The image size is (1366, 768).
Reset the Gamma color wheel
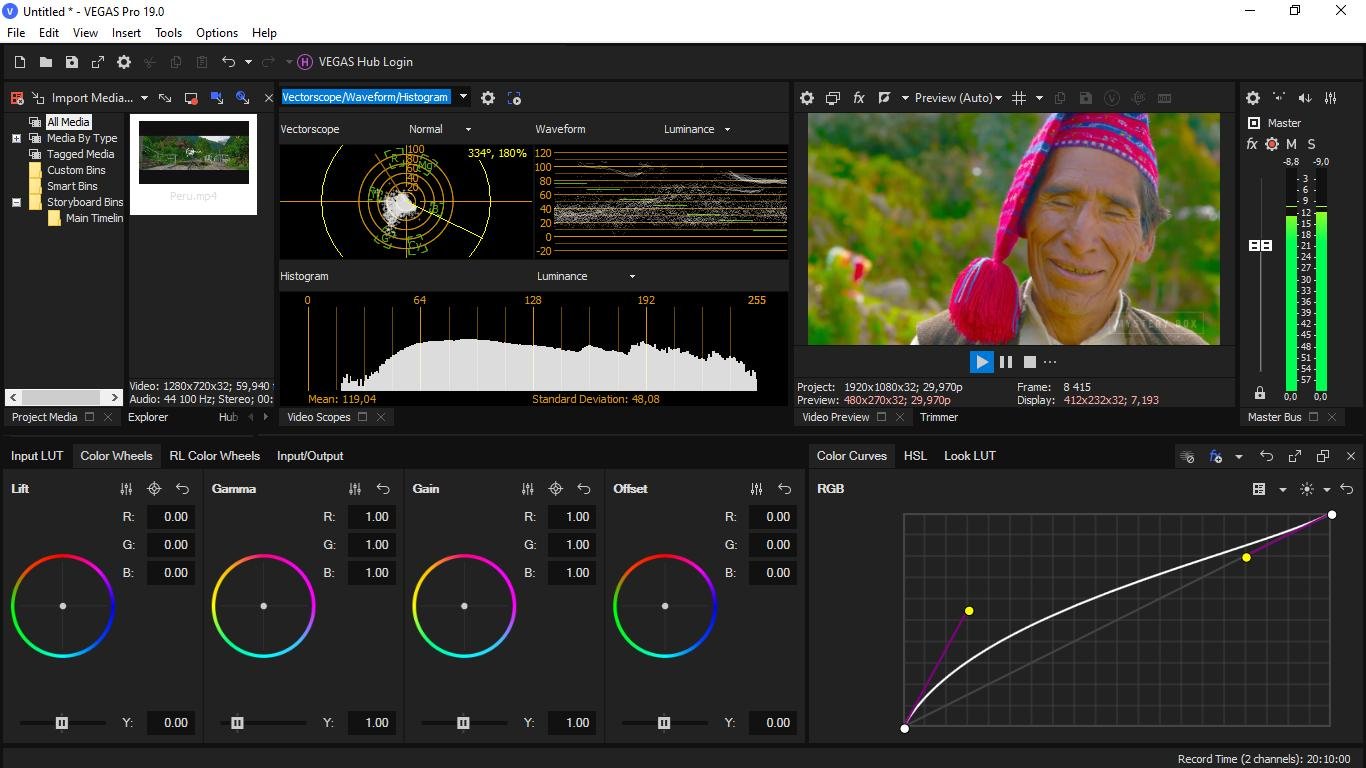pyautogui.click(x=383, y=489)
